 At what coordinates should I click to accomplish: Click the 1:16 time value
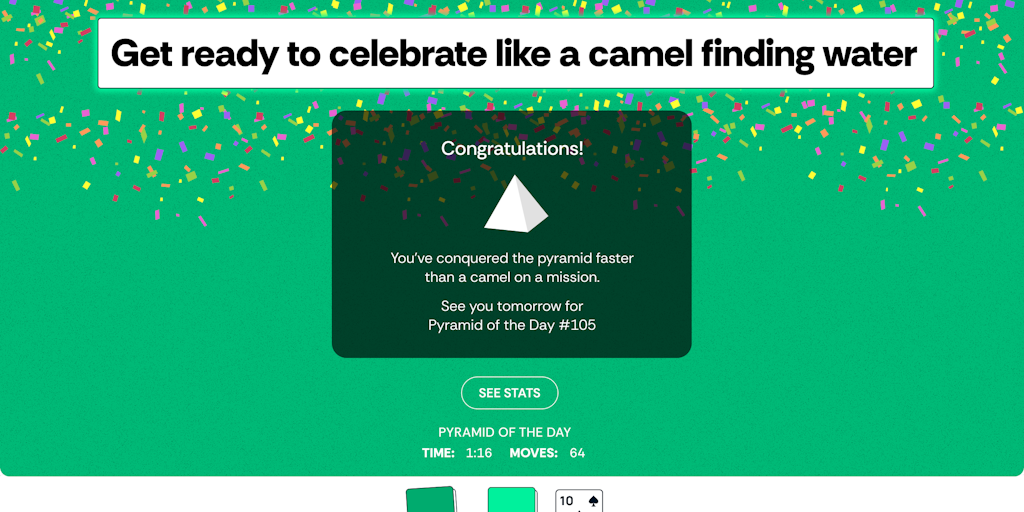coord(479,453)
